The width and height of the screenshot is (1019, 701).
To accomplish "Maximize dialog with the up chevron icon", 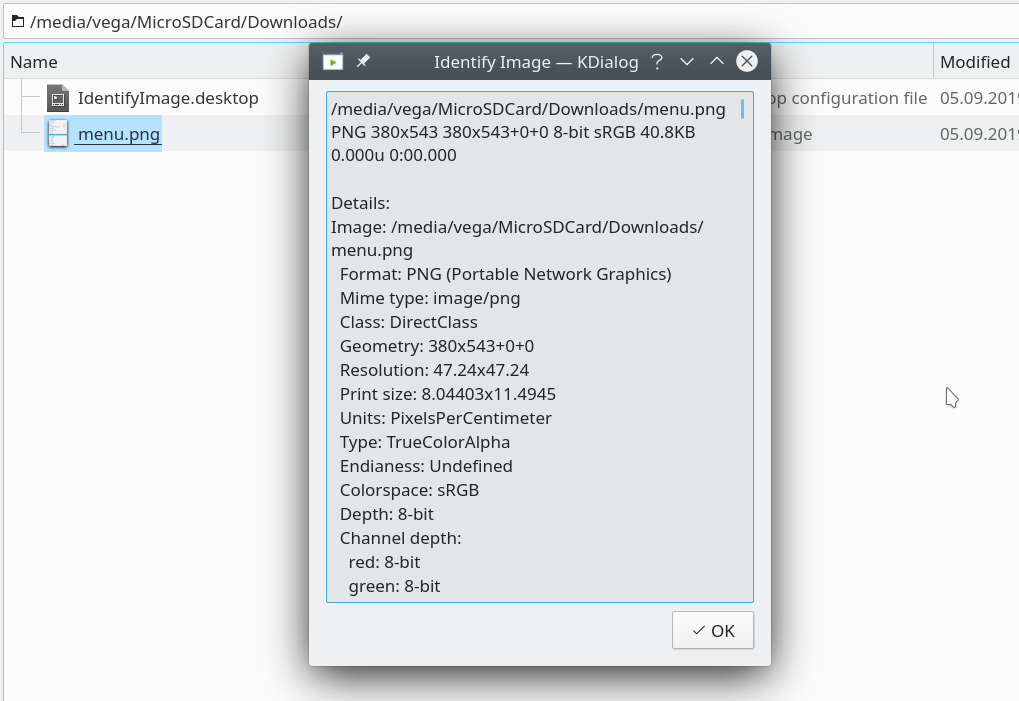I will click(717, 61).
